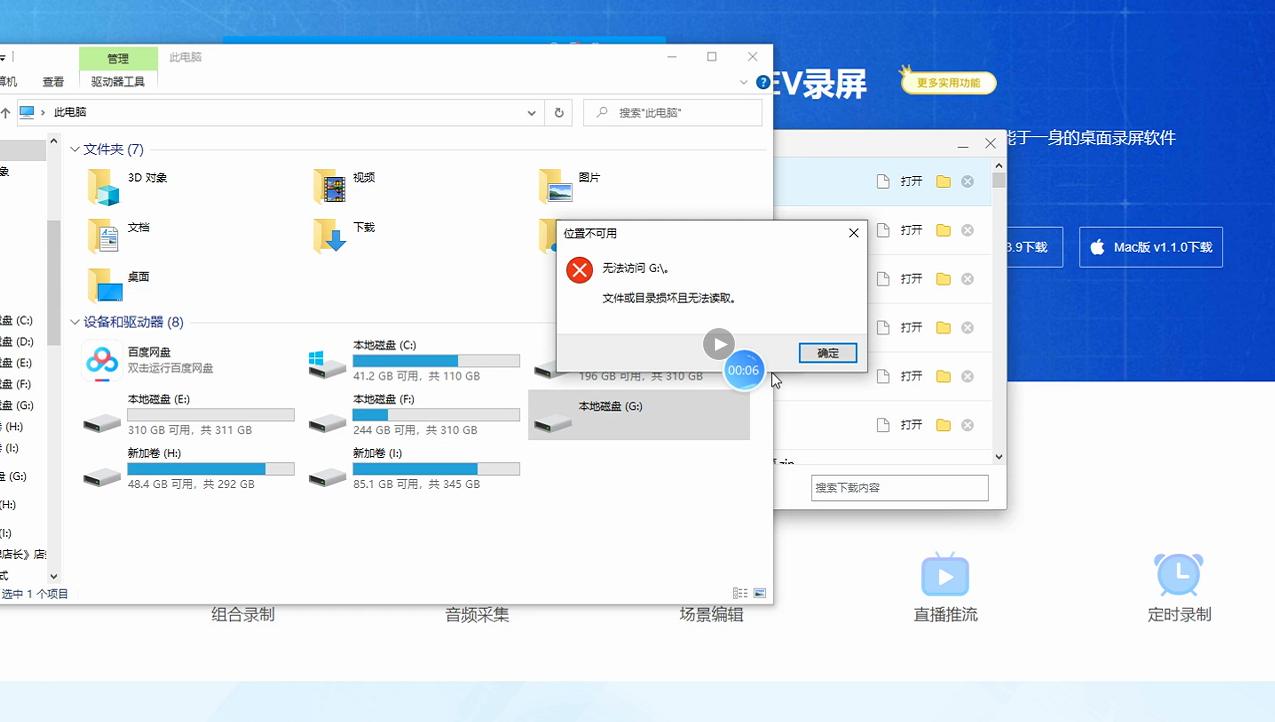Open containing folder of the first download item
The image size is (1275, 722).
[943, 180]
